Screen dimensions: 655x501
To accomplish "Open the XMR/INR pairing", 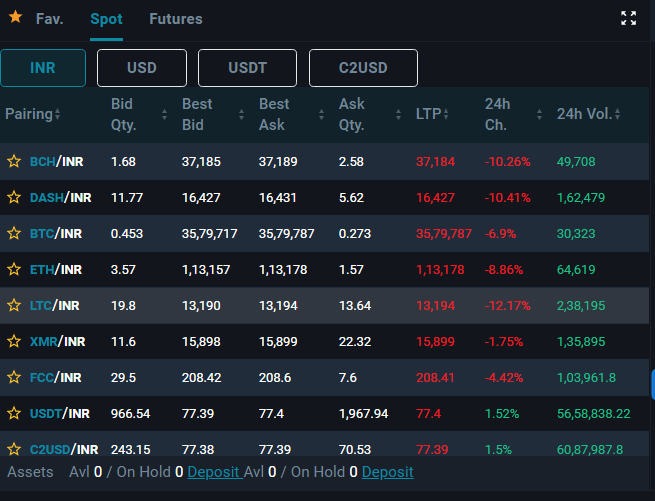I will [x=57, y=341].
